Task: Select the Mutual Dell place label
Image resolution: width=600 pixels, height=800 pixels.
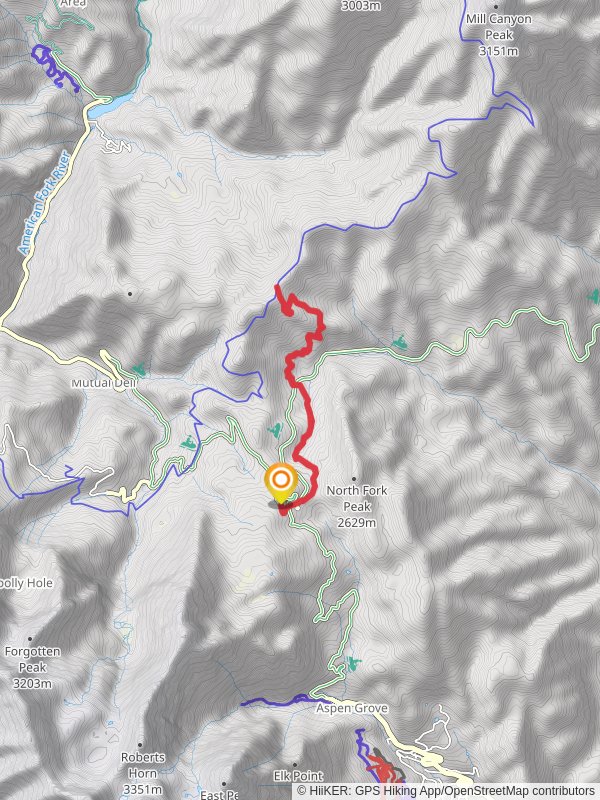Action: coord(103,383)
